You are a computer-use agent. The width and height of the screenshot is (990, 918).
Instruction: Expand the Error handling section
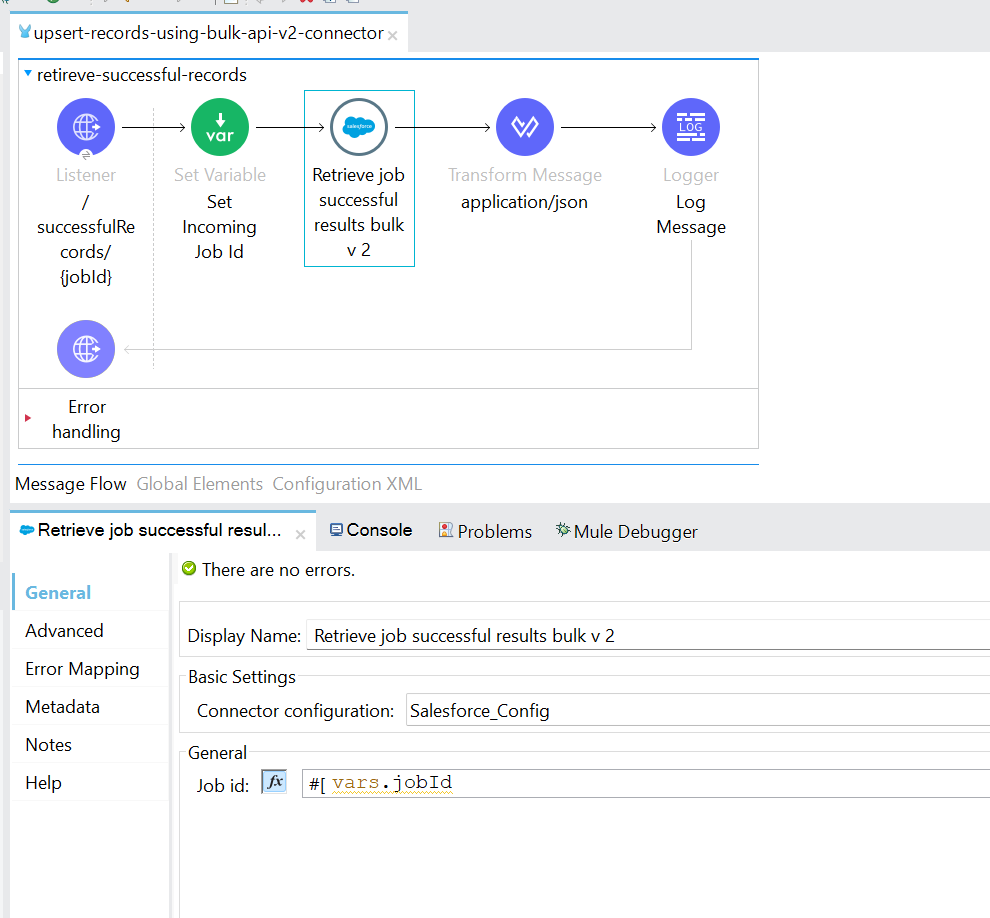[28, 418]
